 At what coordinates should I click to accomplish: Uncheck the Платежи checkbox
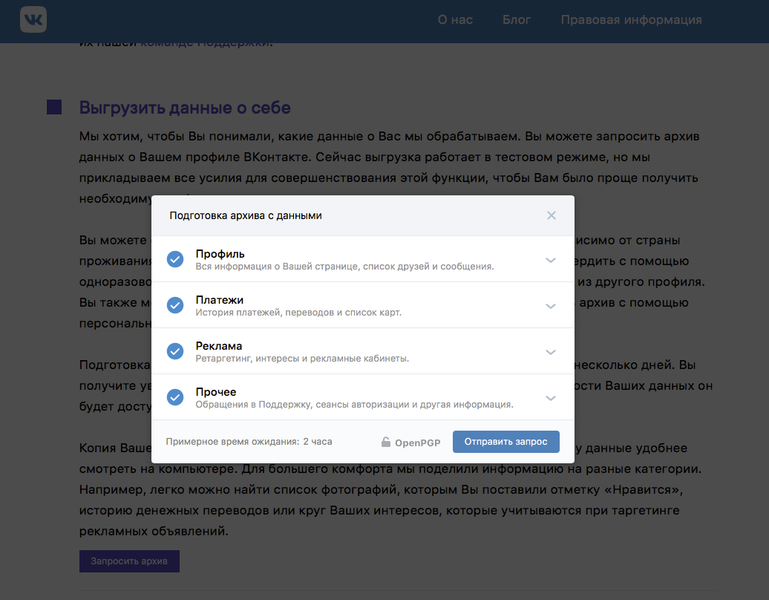175,305
